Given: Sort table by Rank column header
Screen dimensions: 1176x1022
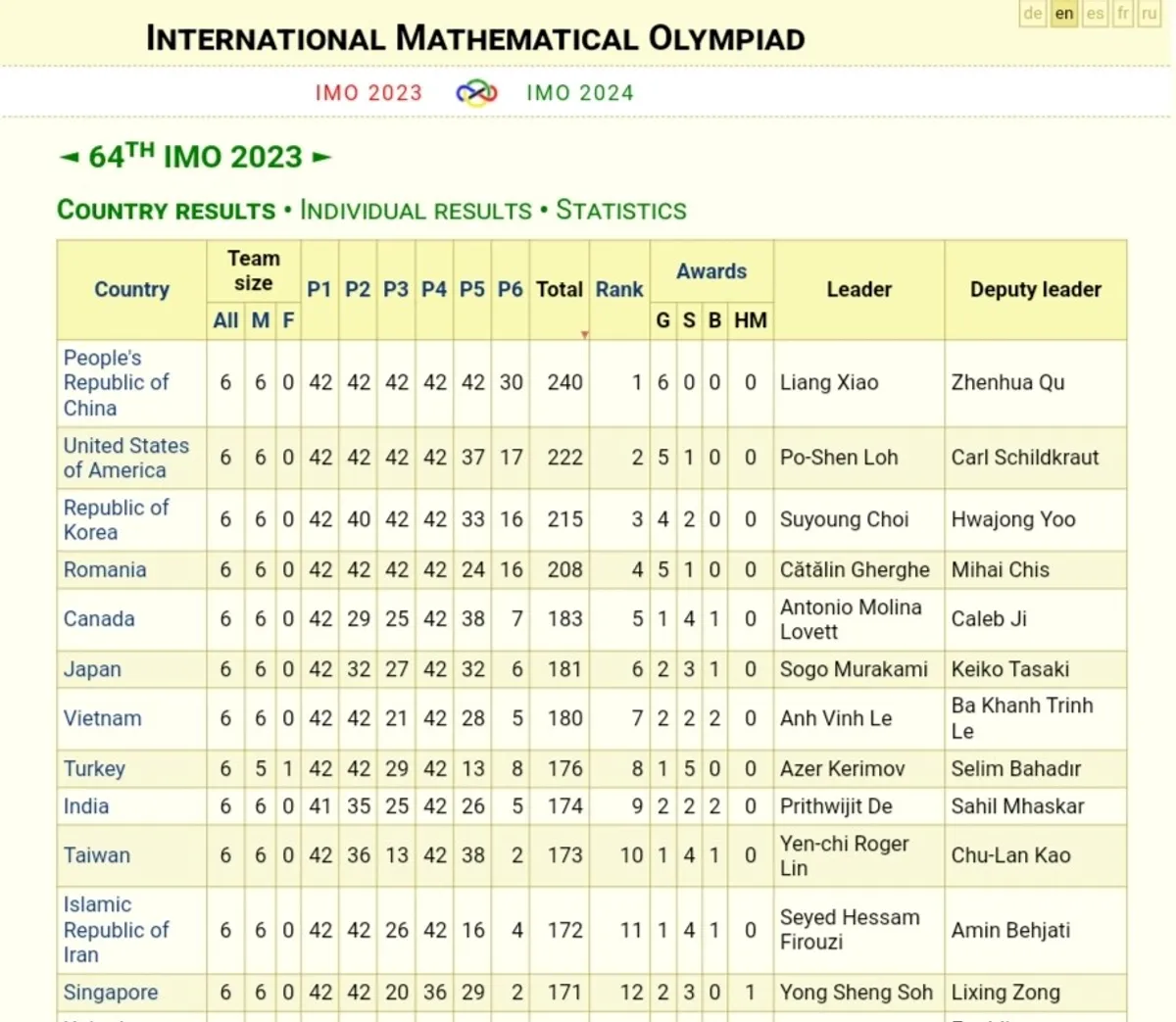Looking at the screenshot, I should click(x=619, y=290).
